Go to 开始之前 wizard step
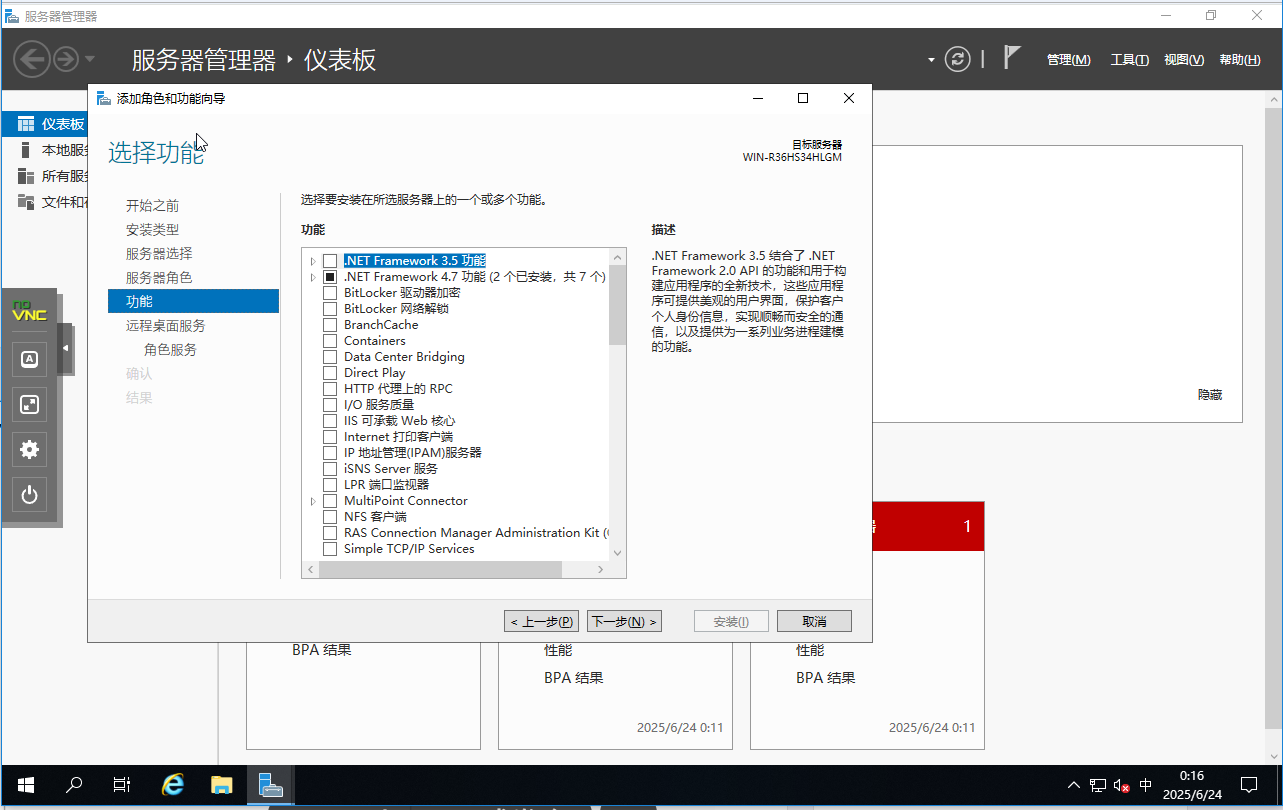1283x810 pixels. 152,205
